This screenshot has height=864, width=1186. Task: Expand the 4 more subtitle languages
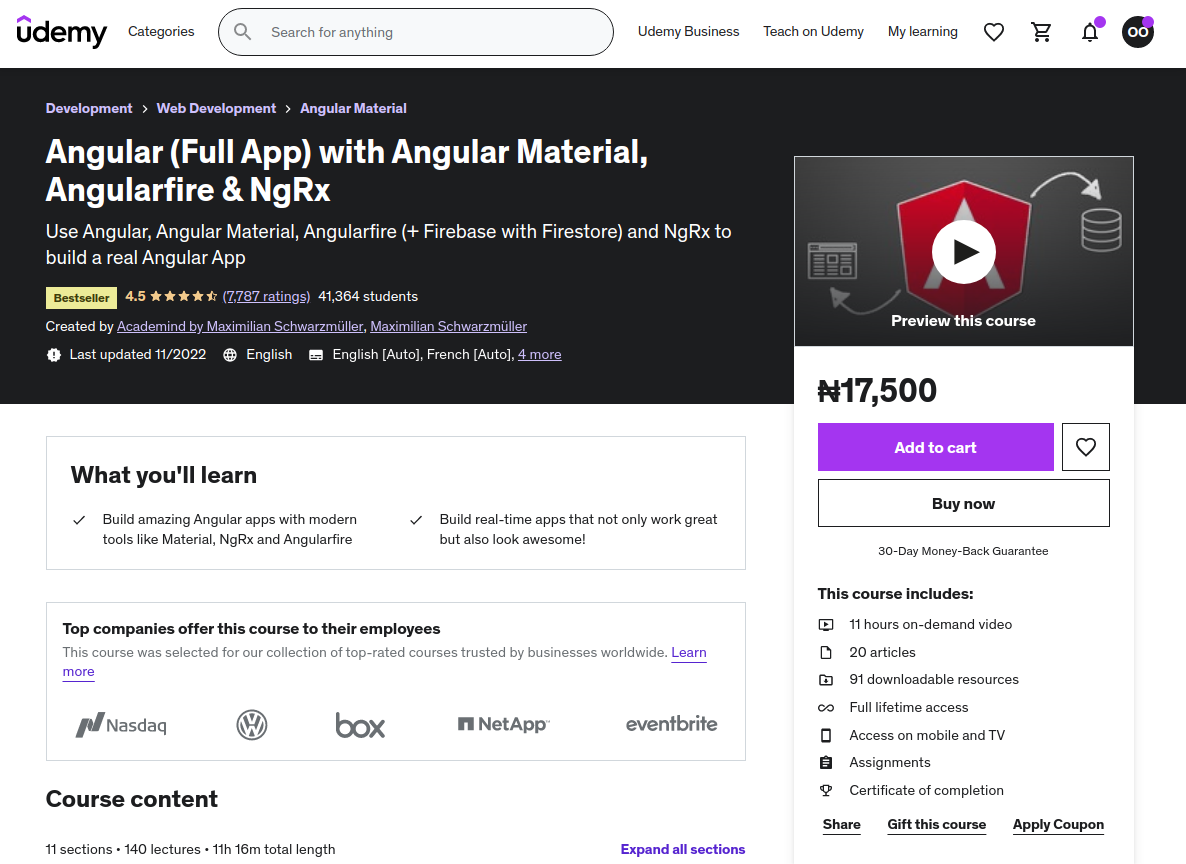539,355
